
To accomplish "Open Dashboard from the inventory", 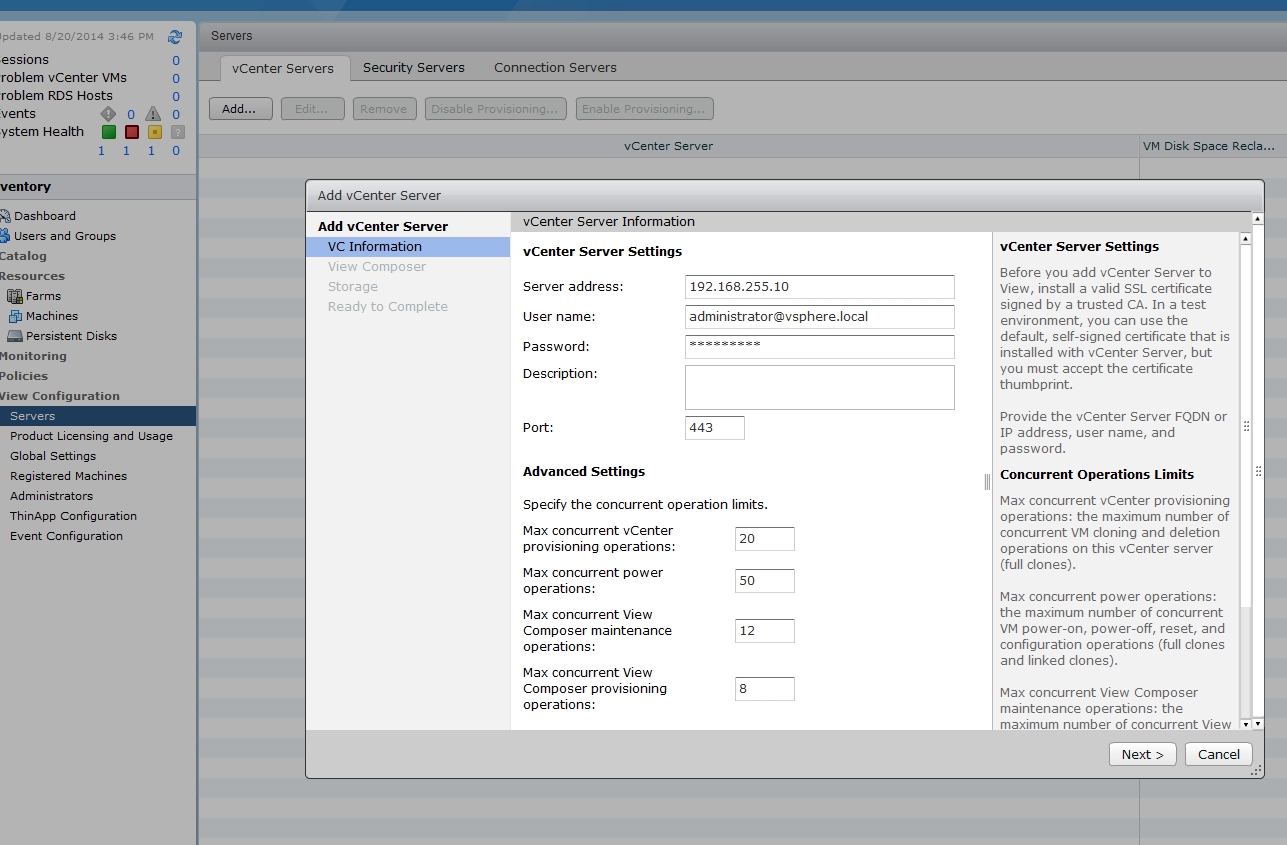I will [x=44, y=216].
